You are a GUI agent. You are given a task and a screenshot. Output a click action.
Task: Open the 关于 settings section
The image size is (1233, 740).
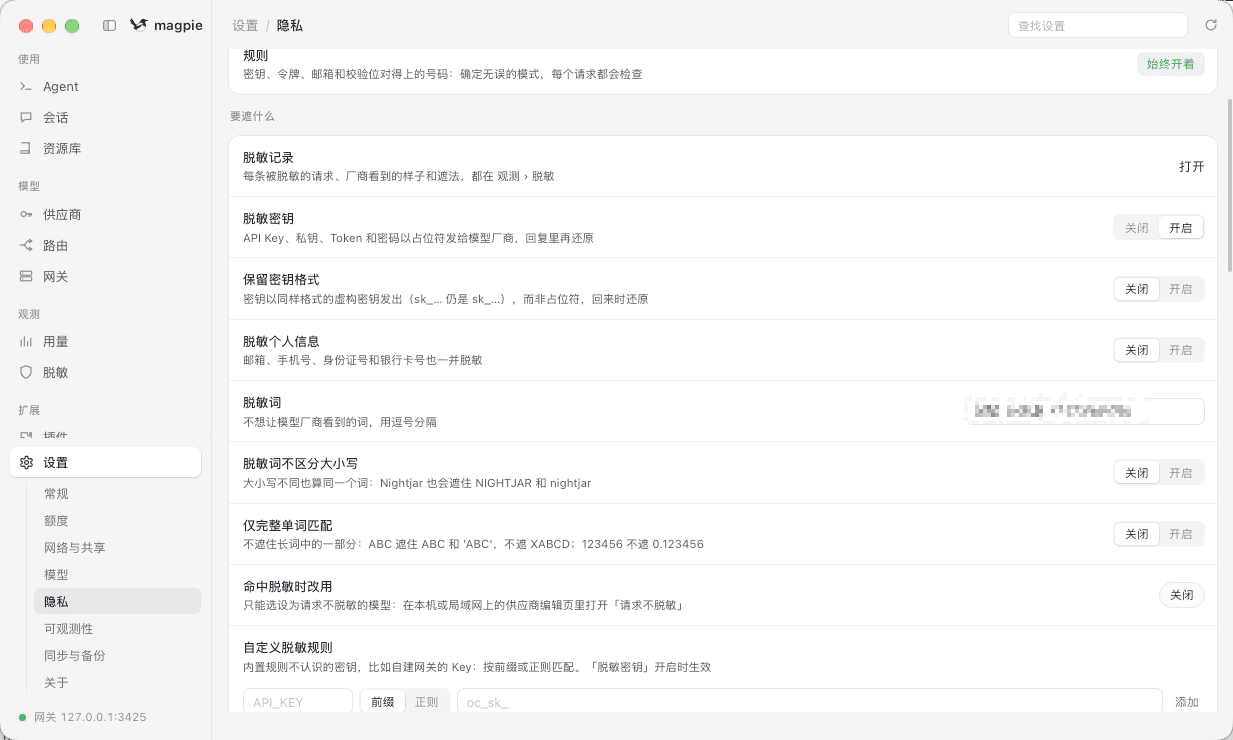click(117, 683)
